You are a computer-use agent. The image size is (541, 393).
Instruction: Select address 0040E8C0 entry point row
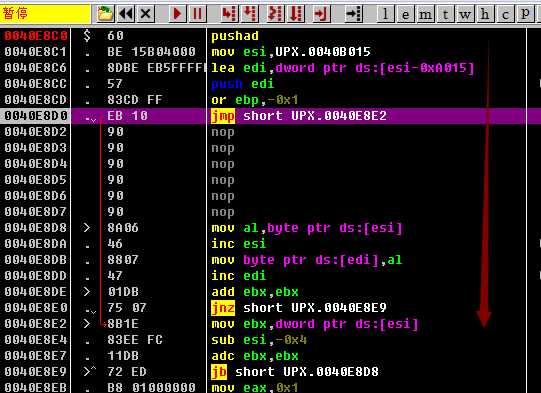[36, 36]
